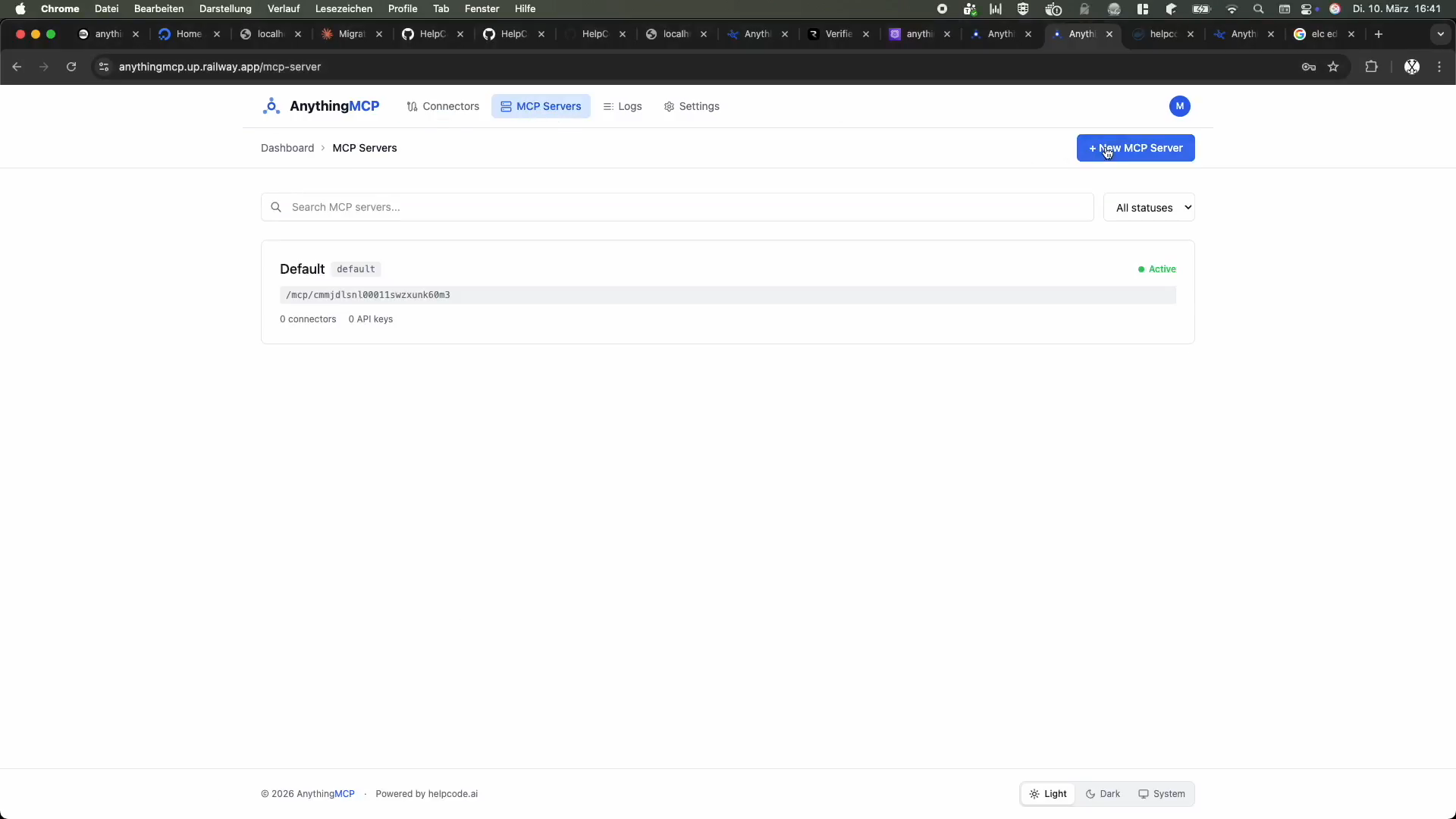View site information icon in address bar

[104, 67]
